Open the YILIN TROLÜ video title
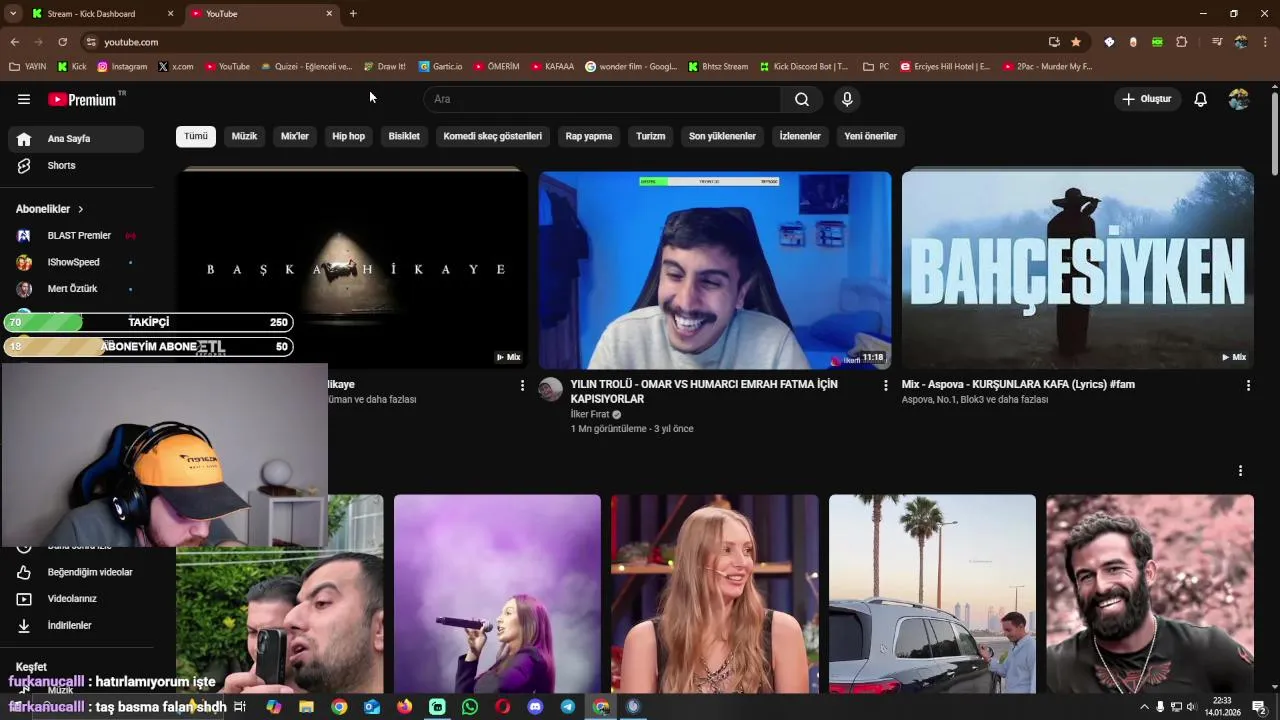The width and height of the screenshot is (1280, 720). click(704, 391)
